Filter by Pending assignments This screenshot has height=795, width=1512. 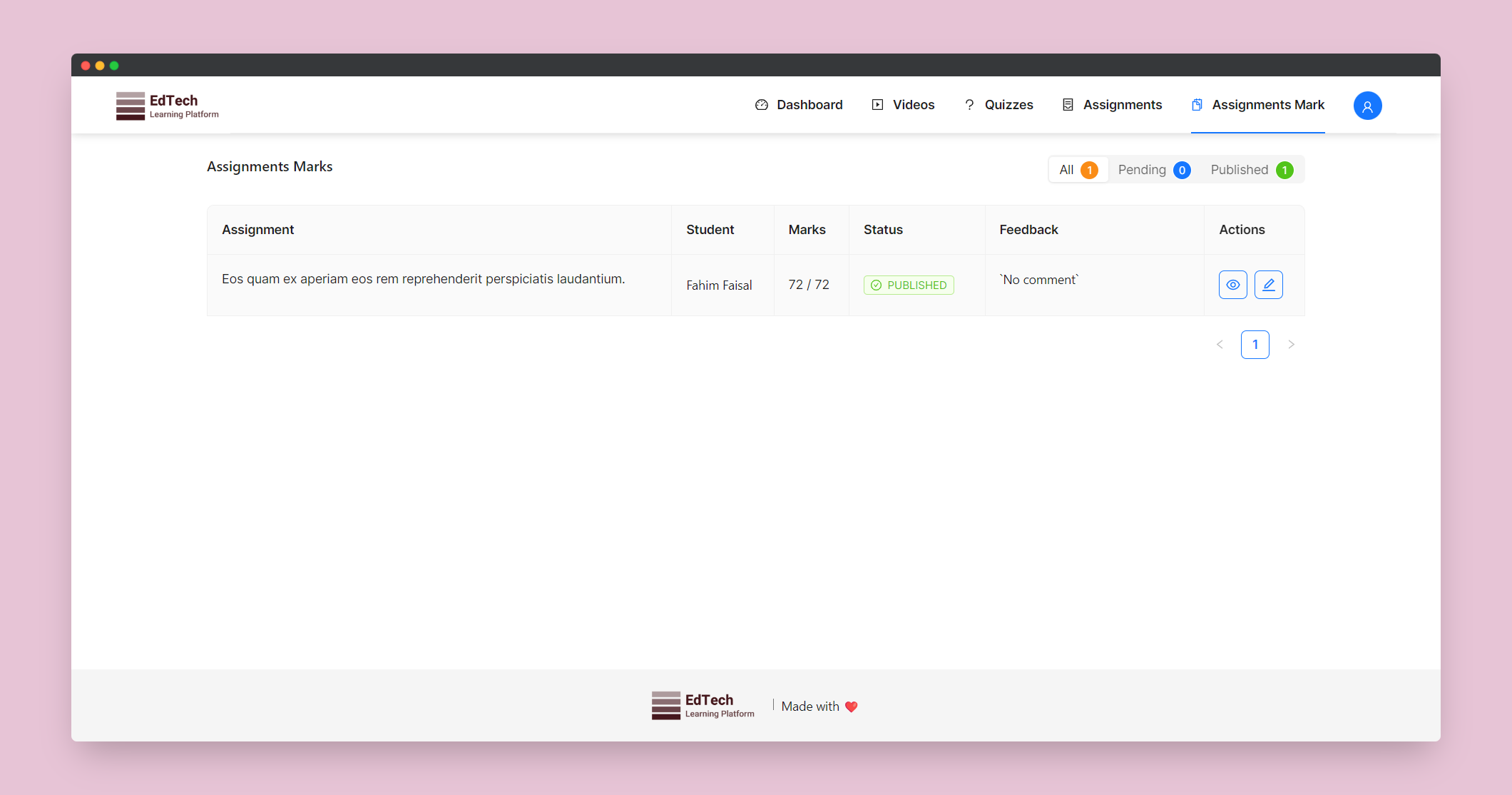click(1153, 170)
